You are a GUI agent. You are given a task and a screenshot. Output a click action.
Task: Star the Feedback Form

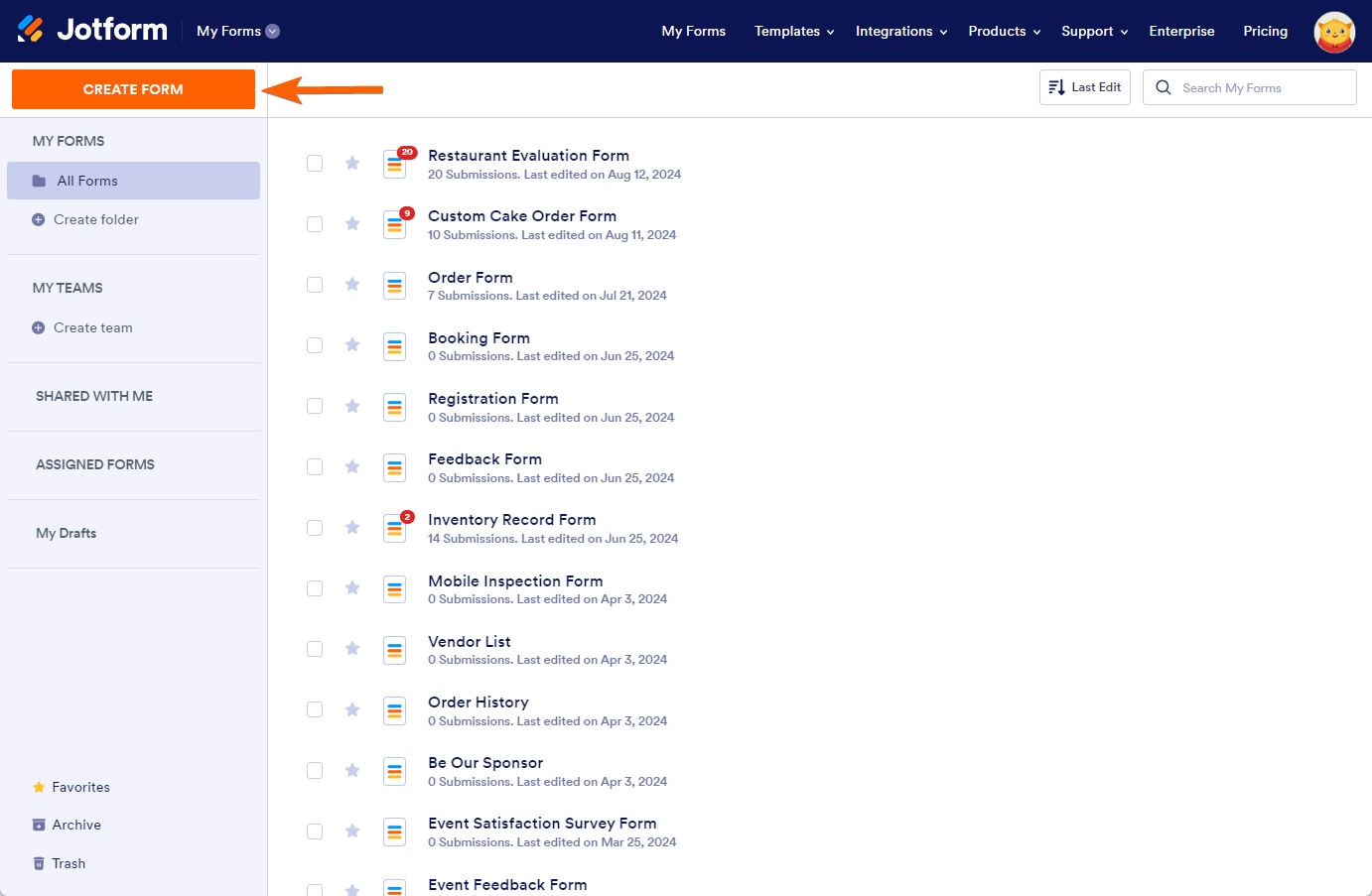coord(352,466)
